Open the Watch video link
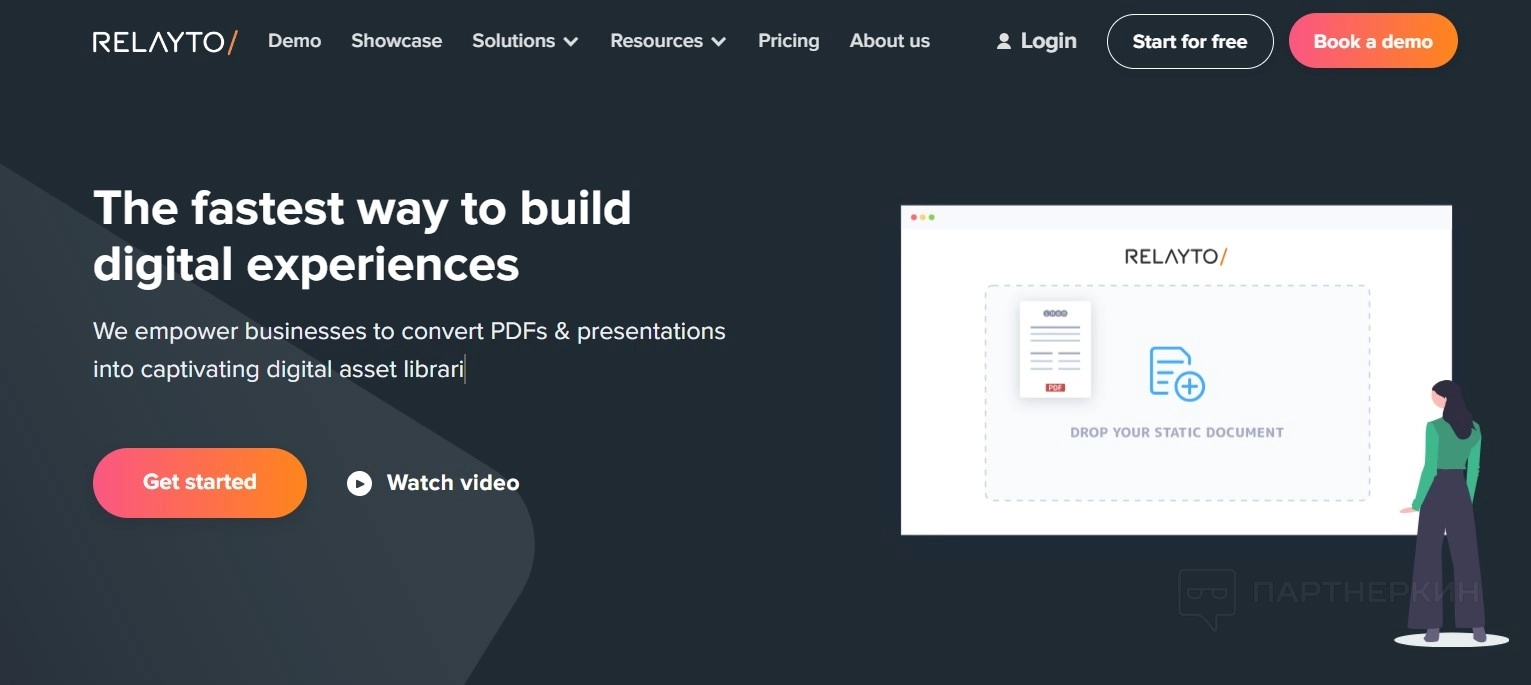This screenshot has width=1531, height=685. [453, 483]
